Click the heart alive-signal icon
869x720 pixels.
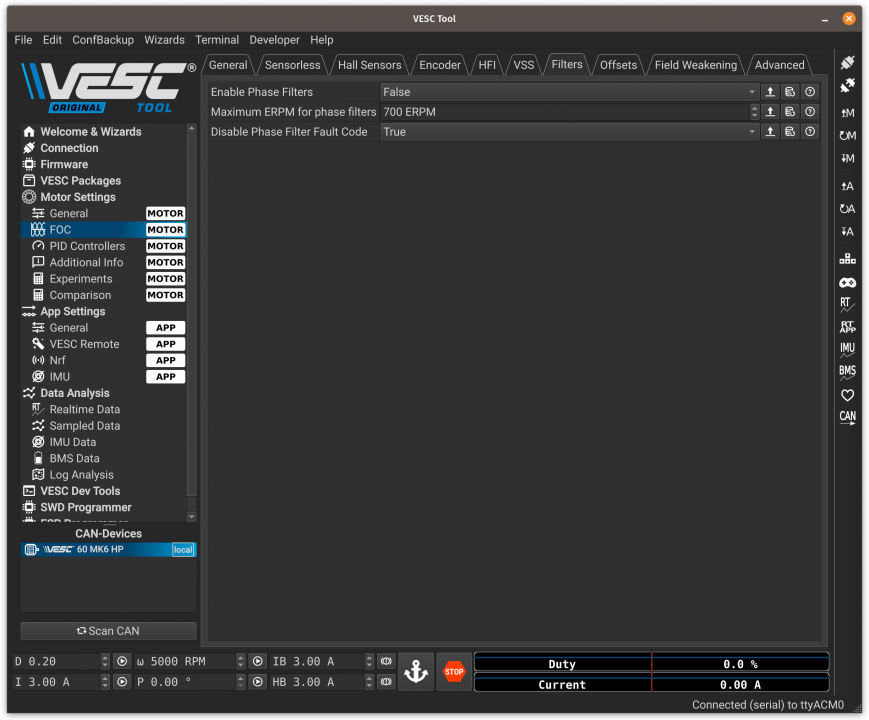[x=847, y=395]
